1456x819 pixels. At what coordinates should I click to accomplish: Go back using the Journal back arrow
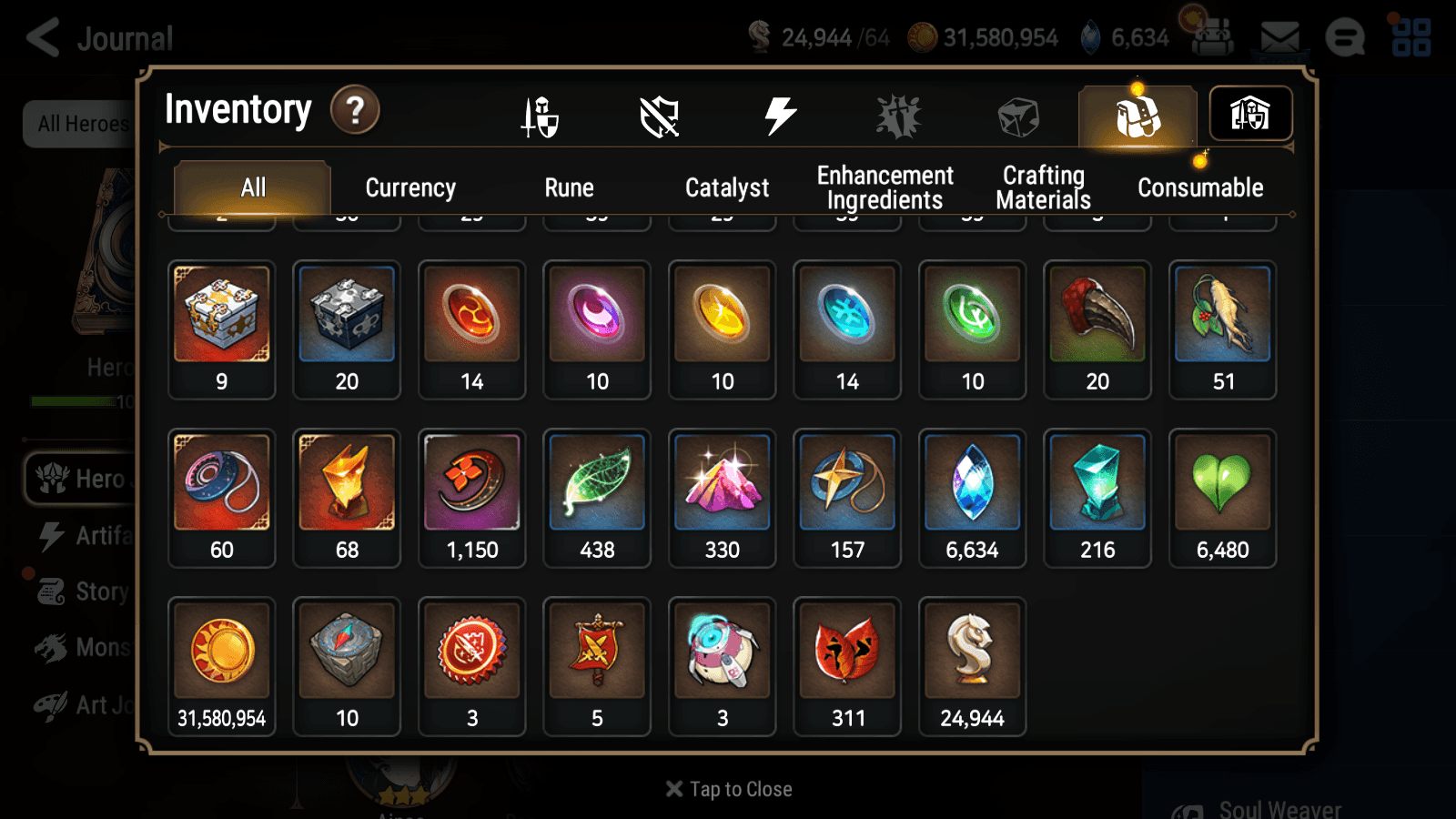point(43,36)
